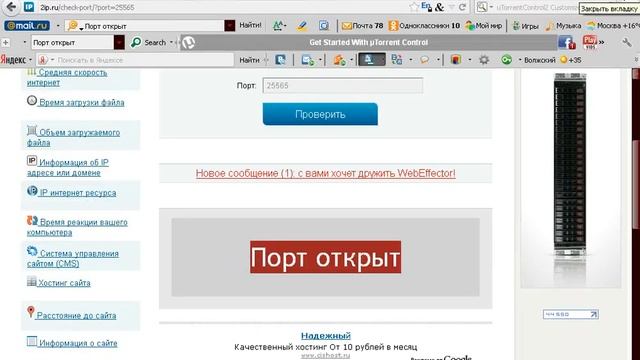Open dropdown on µTorrent search field
Image resolution: width=640 pixels, height=360 pixels.
click(x=119, y=42)
